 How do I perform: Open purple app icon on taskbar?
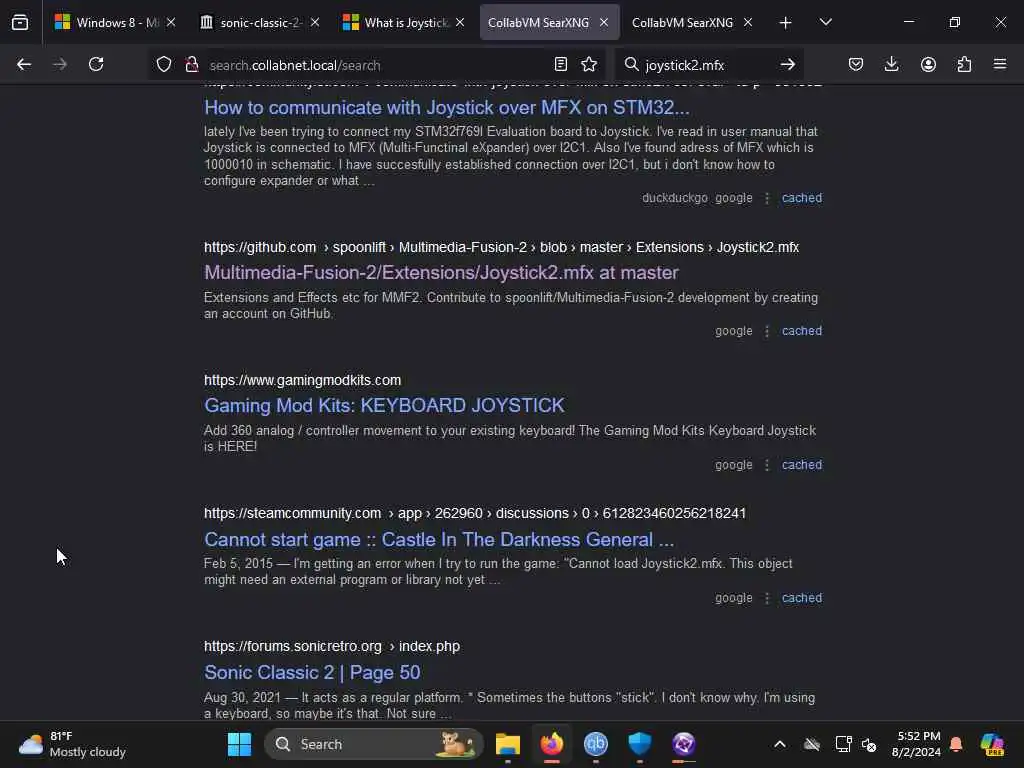[684, 744]
